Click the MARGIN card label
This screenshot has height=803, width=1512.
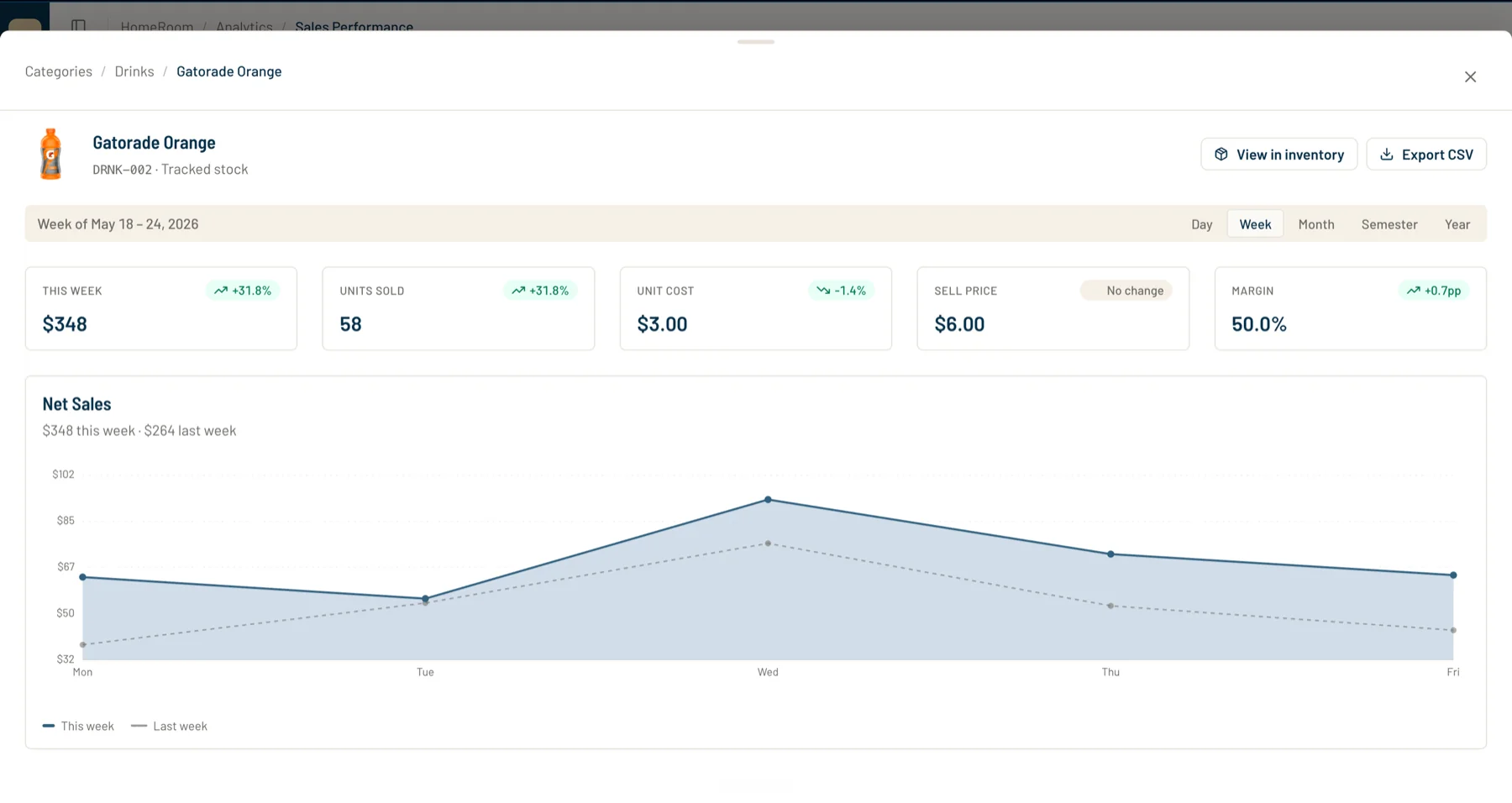(1252, 291)
